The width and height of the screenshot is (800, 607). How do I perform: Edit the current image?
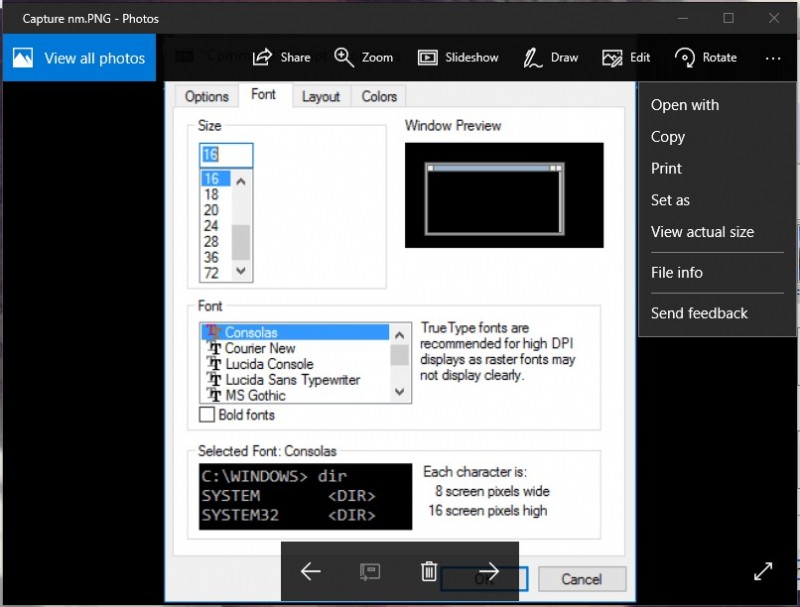[625, 57]
